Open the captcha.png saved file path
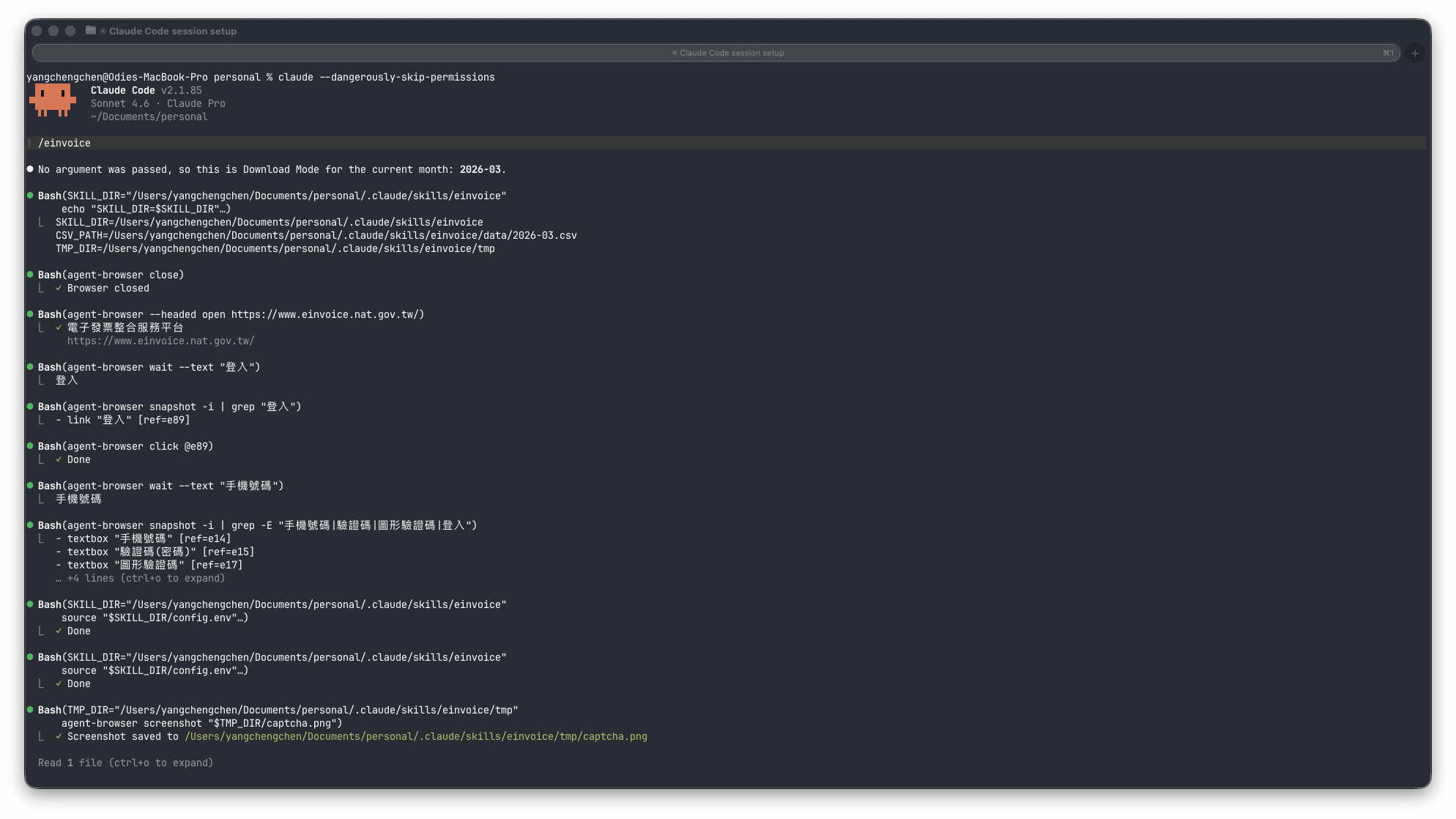This screenshot has height=819, width=1456. coord(415,736)
